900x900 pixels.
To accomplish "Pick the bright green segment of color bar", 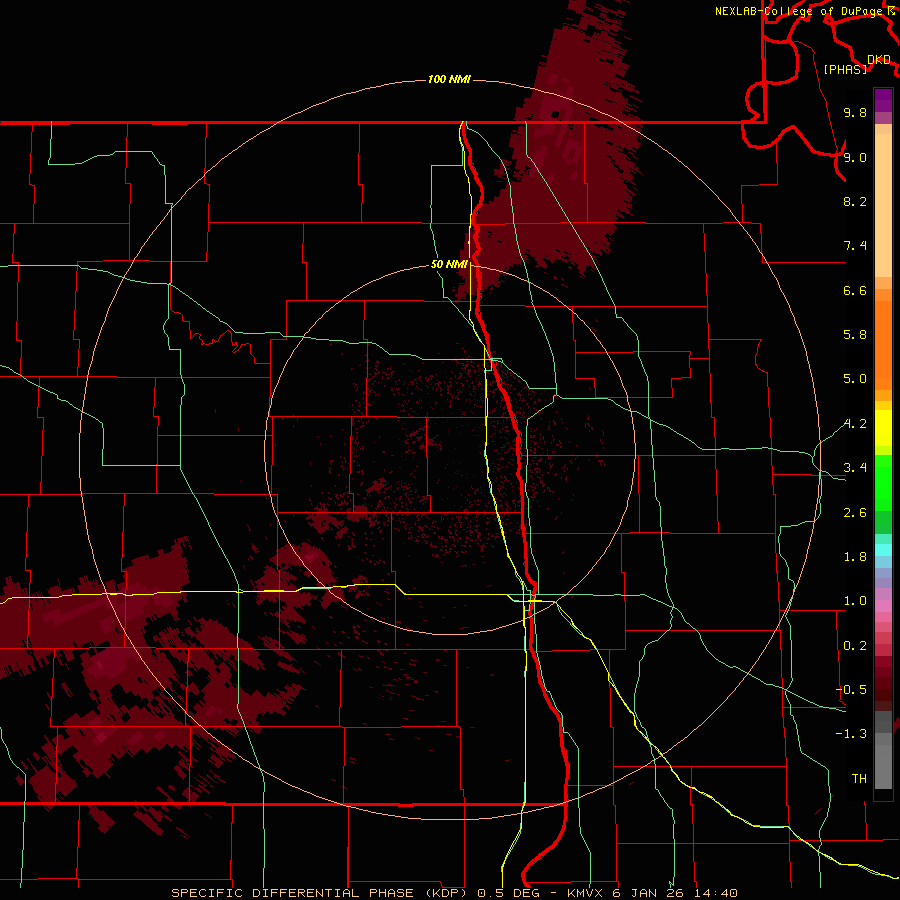I will click(x=883, y=482).
